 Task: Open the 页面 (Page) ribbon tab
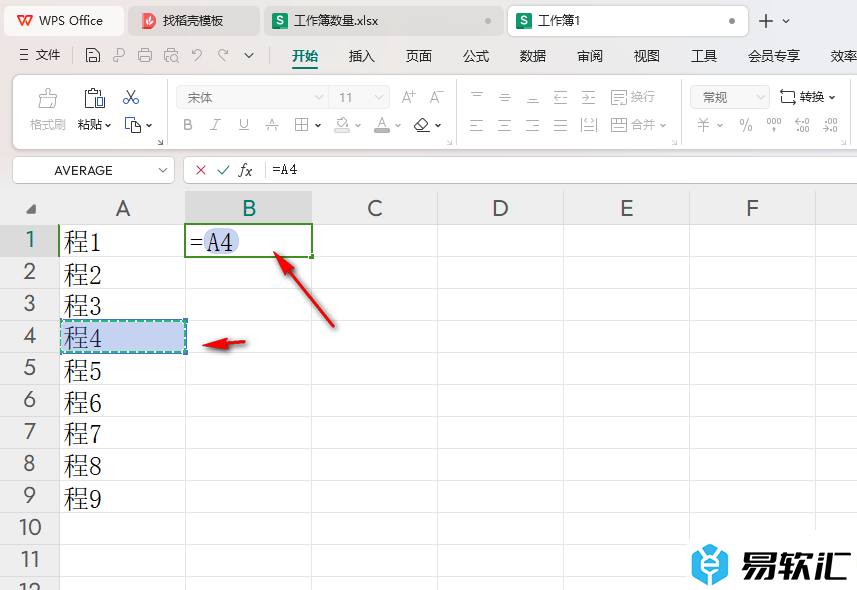coord(419,56)
